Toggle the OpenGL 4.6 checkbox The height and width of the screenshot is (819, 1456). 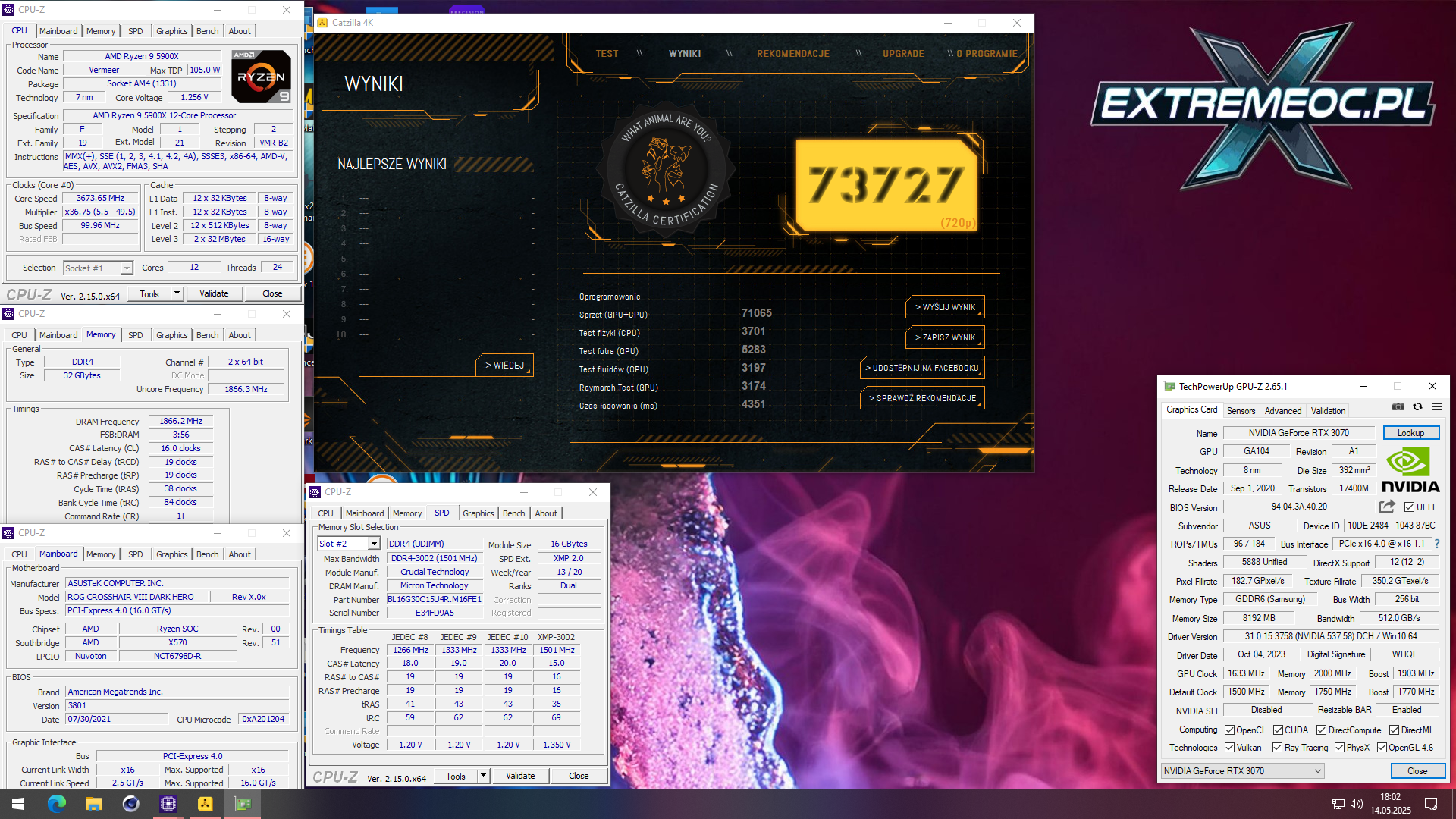point(1382,748)
